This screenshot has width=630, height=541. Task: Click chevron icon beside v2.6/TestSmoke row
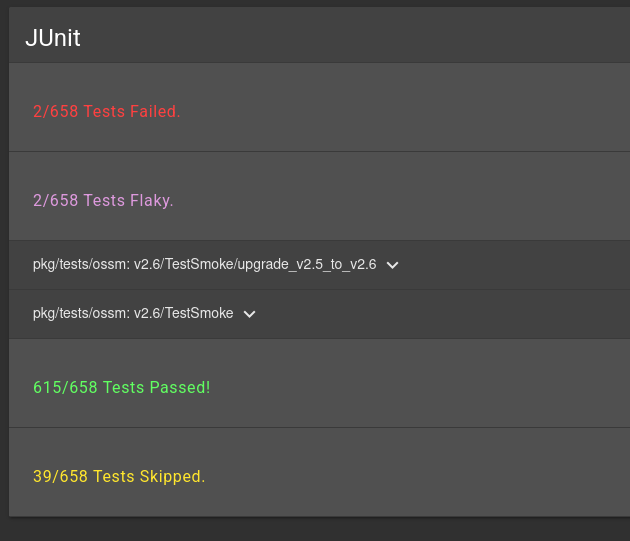tap(250, 314)
